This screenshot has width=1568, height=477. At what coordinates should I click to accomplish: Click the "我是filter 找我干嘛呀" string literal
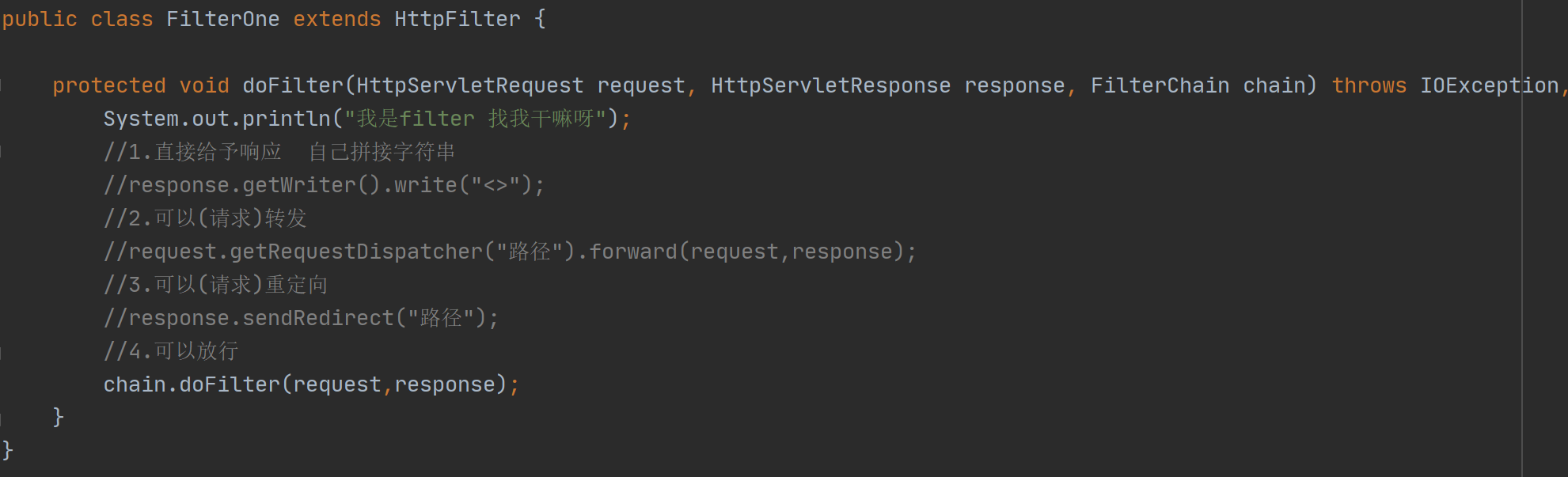click(x=475, y=119)
